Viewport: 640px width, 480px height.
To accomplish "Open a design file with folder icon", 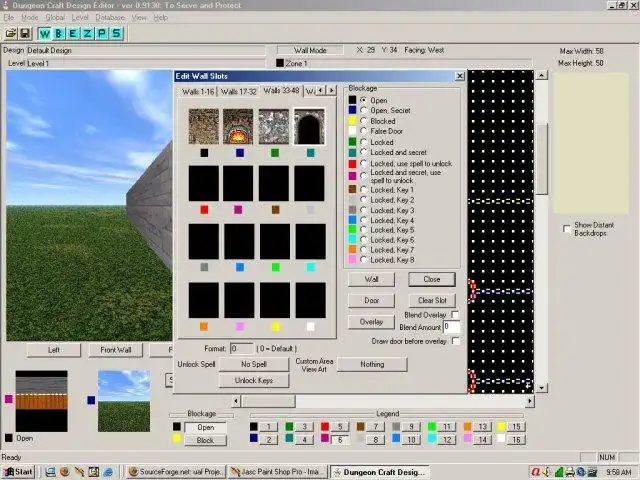I will pyautogui.click(x=11, y=33).
